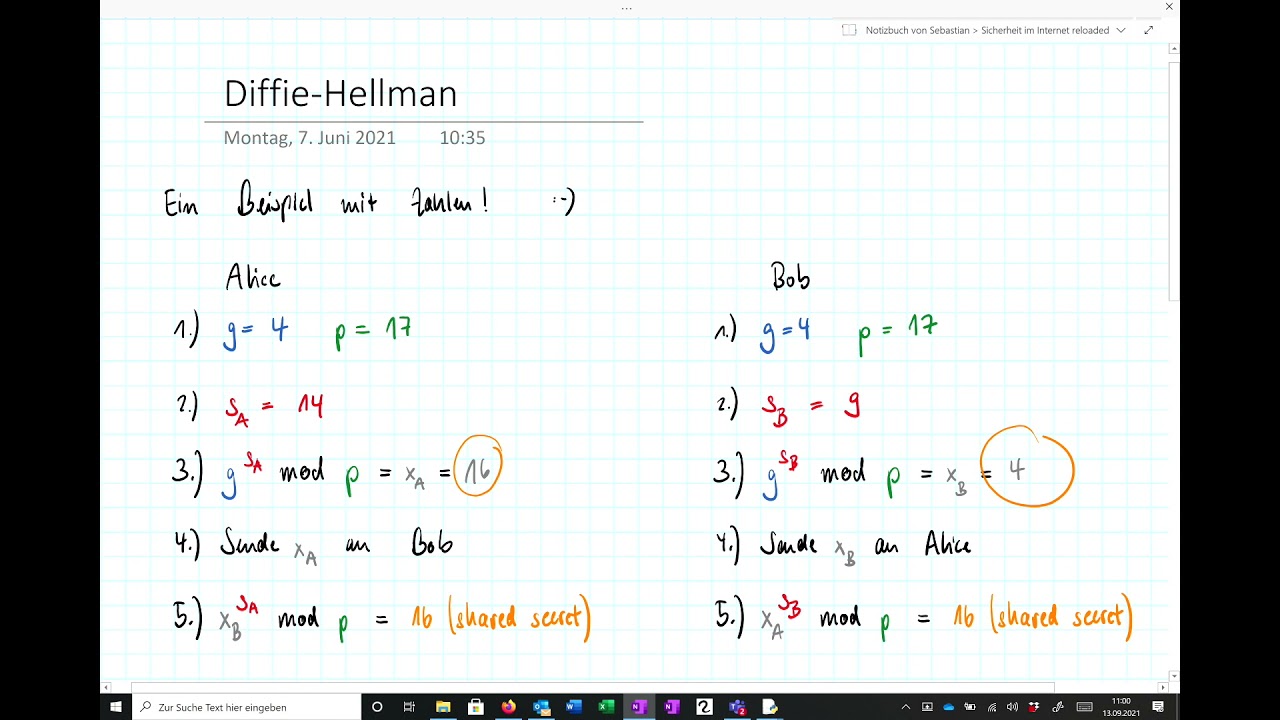
Task: Click the three-dots menu at the top
Action: (626, 8)
